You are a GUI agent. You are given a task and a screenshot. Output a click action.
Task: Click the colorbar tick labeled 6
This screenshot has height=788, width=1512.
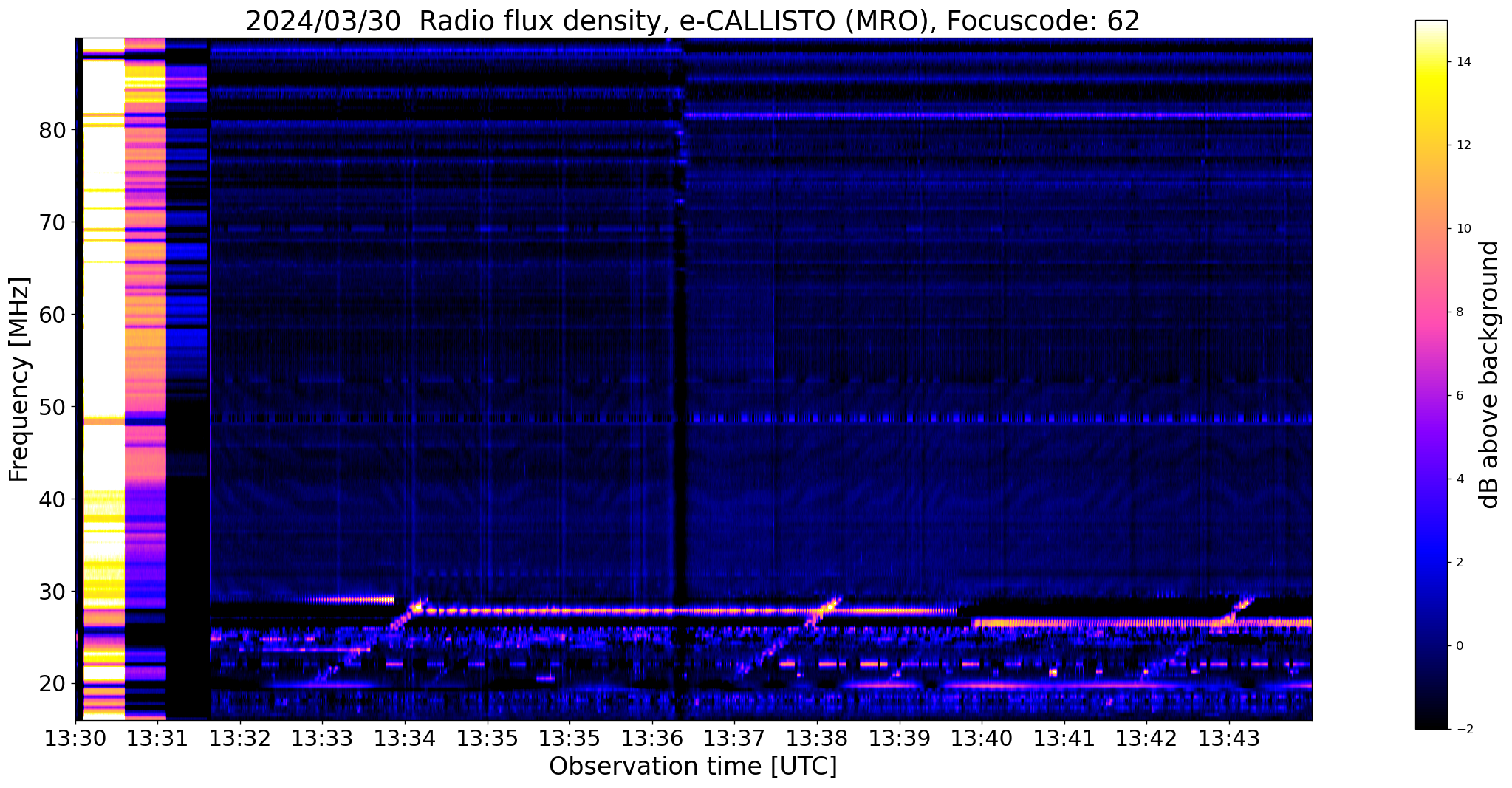click(x=1459, y=396)
